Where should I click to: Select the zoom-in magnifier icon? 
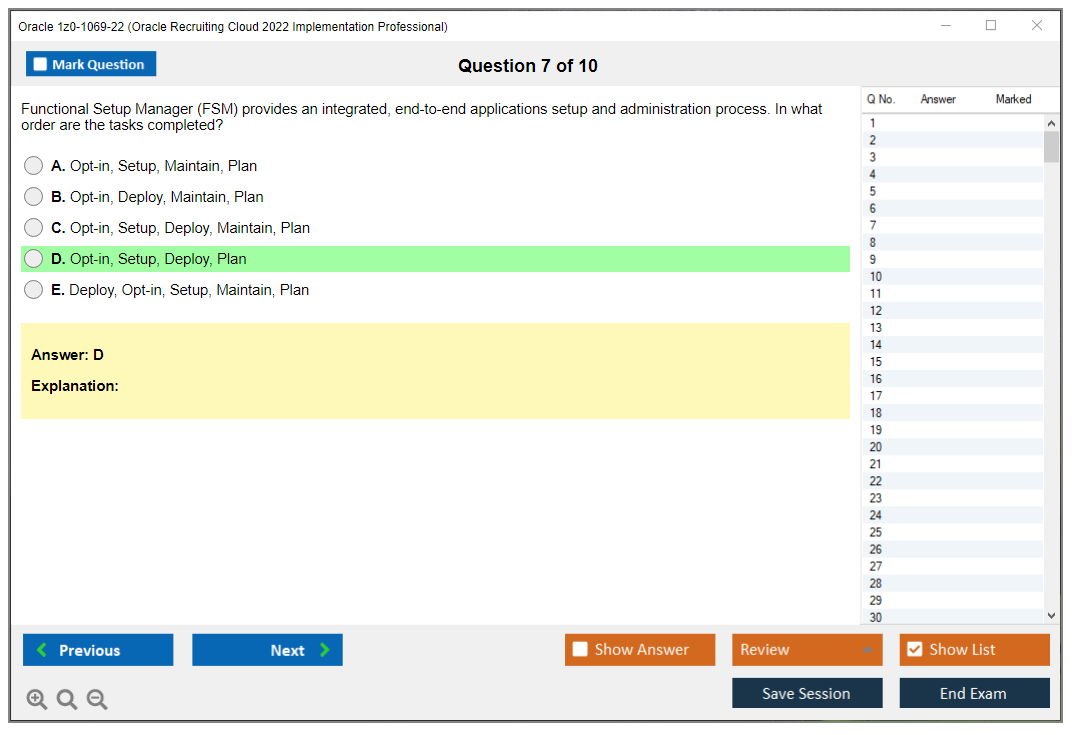[x=36, y=699]
